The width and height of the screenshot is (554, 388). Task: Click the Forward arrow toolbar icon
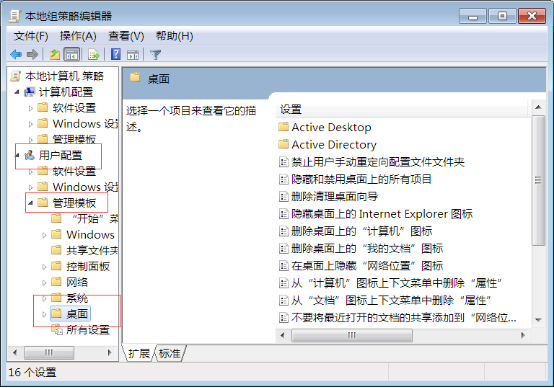pyautogui.click(x=32, y=54)
